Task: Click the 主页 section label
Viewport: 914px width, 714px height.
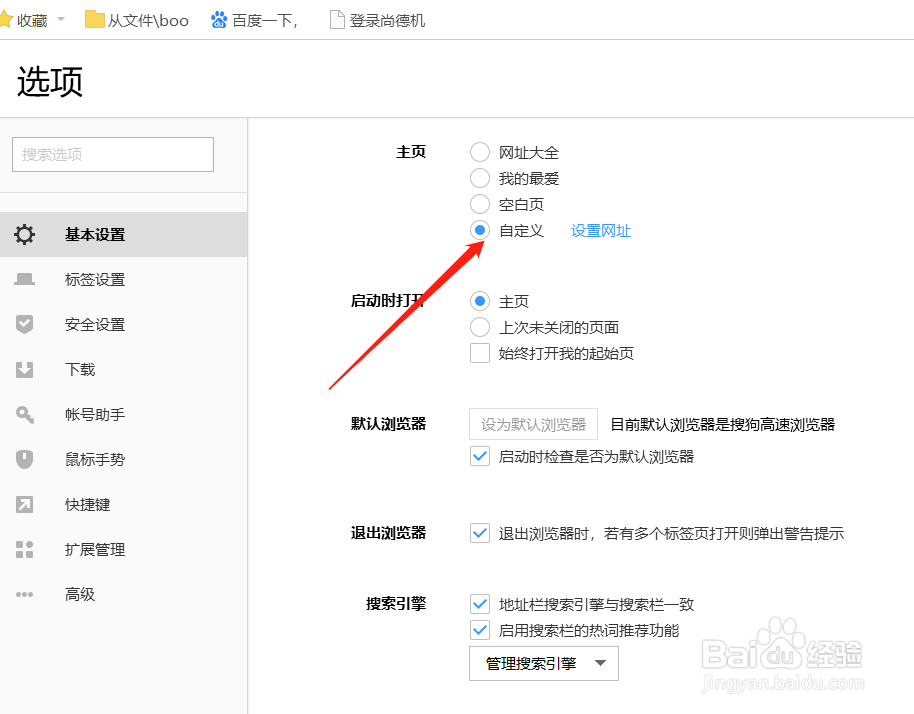Action: (411, 152)
